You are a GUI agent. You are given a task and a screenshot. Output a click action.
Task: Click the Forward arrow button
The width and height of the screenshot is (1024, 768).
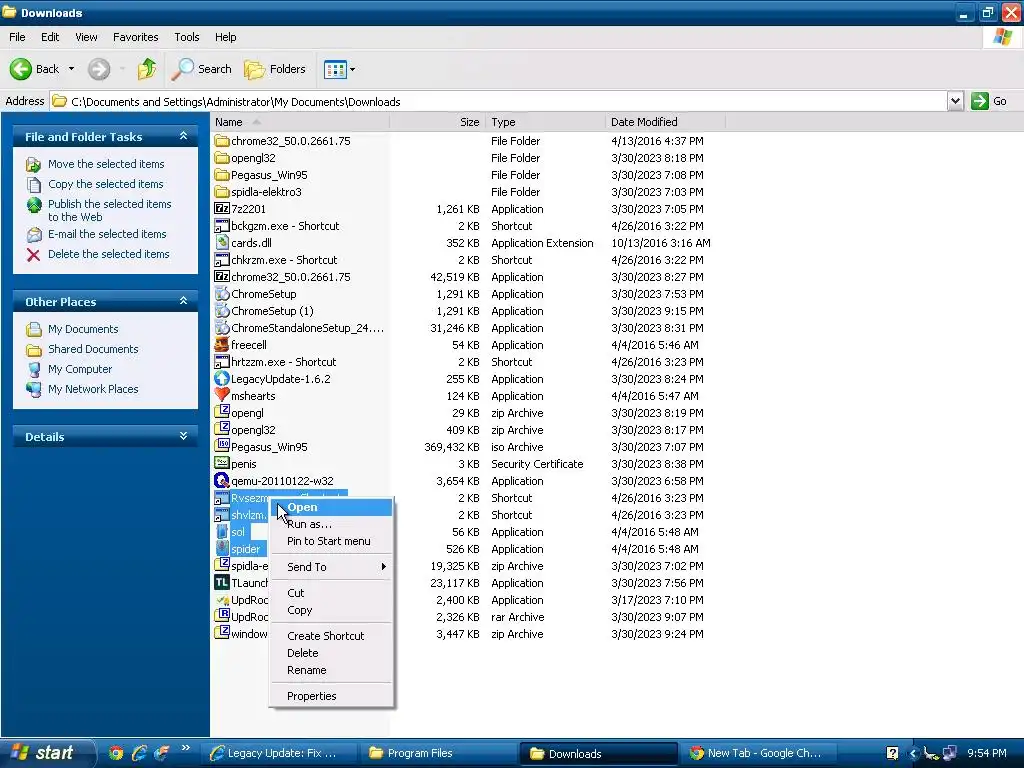coord(99,69)
